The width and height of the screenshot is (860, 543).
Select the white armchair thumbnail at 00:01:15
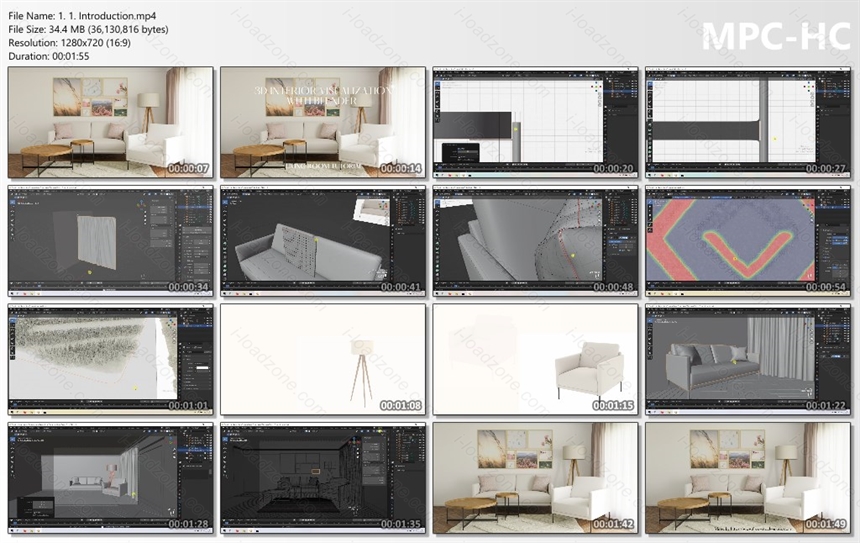click(x=535, y=359)
